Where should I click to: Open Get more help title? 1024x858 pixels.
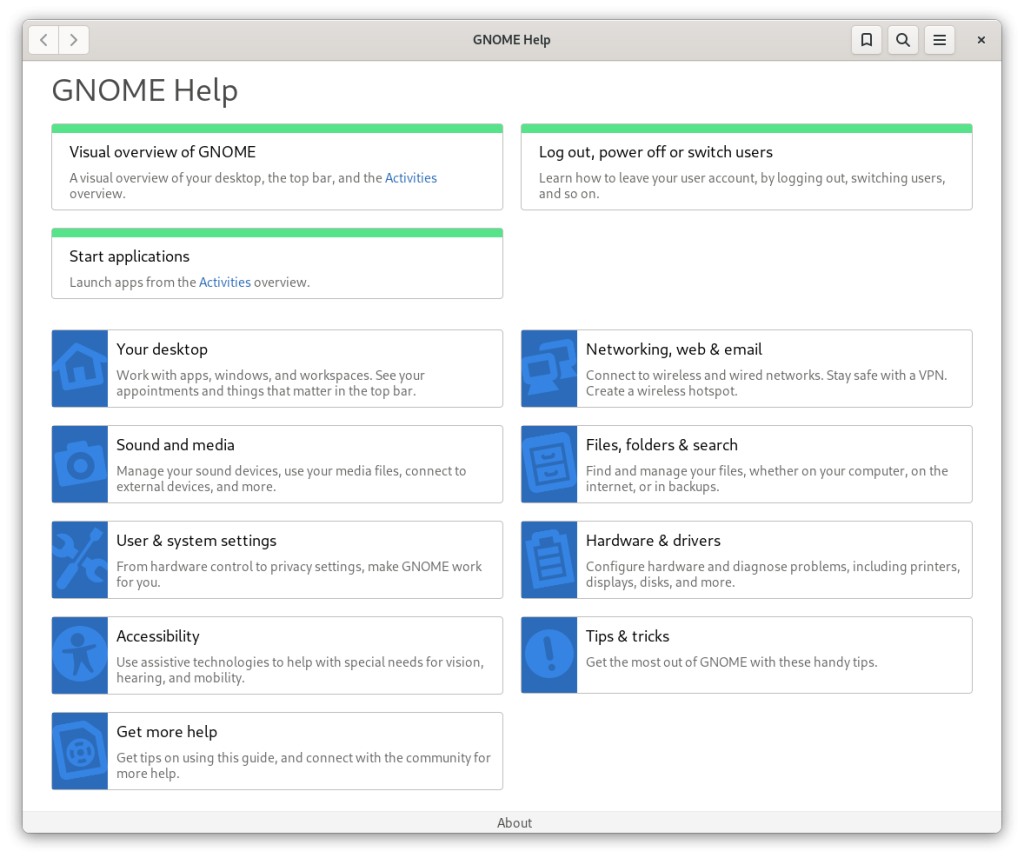[x=167, y=732]
